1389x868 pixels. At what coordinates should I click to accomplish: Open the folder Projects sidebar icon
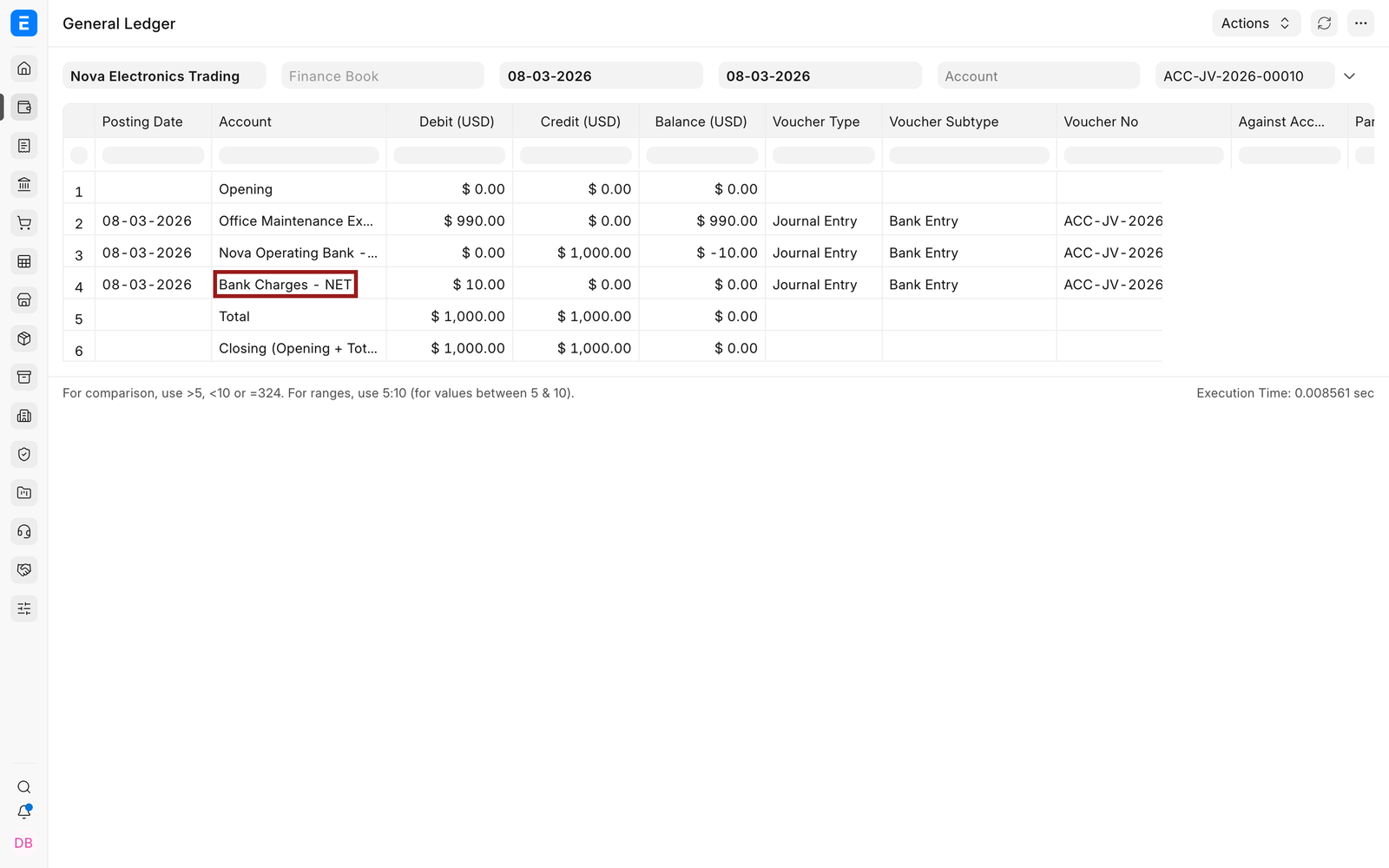24,493
